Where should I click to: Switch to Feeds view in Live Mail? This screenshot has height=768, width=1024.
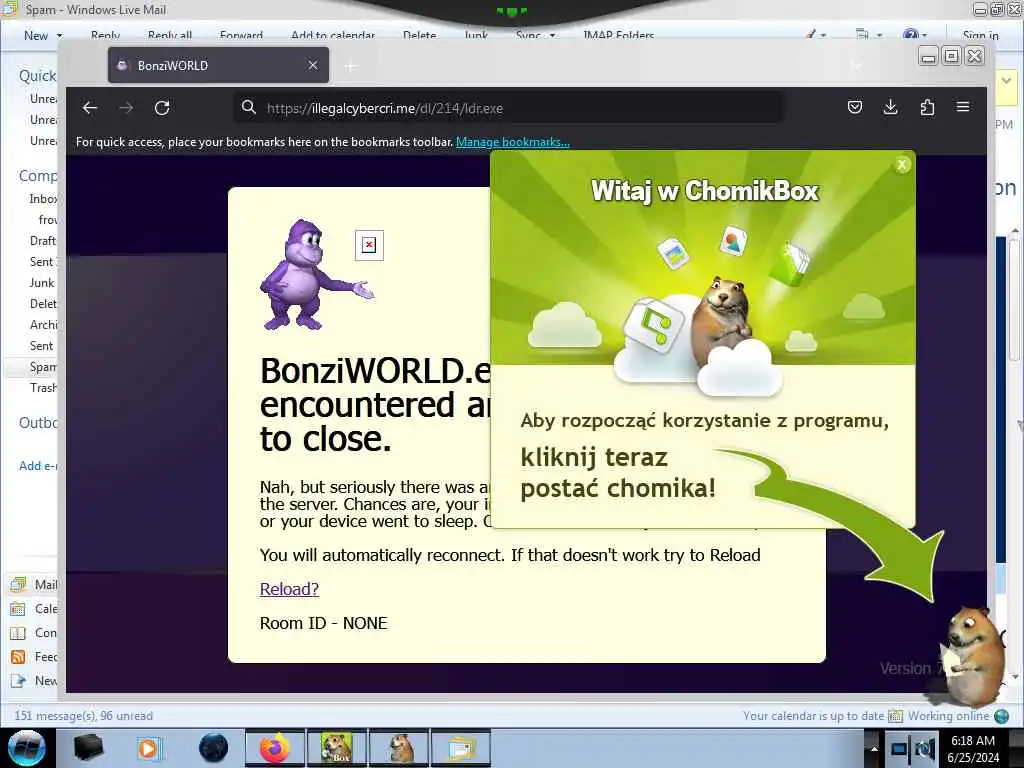[34, 657]
